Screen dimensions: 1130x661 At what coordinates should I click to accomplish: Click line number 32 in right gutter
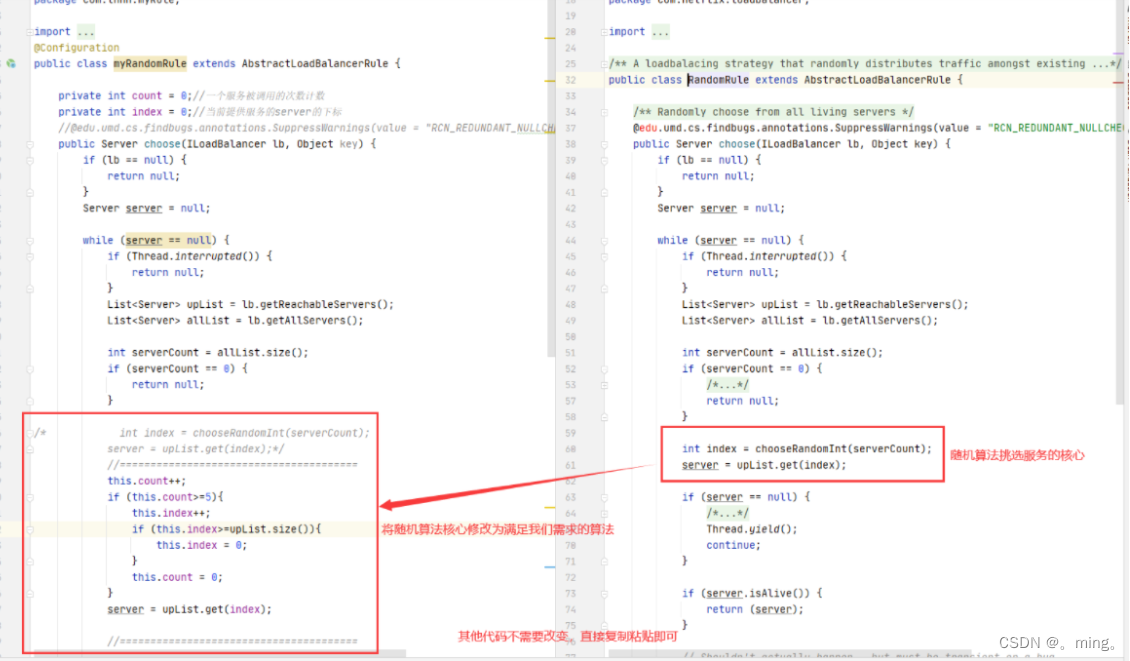570,80
